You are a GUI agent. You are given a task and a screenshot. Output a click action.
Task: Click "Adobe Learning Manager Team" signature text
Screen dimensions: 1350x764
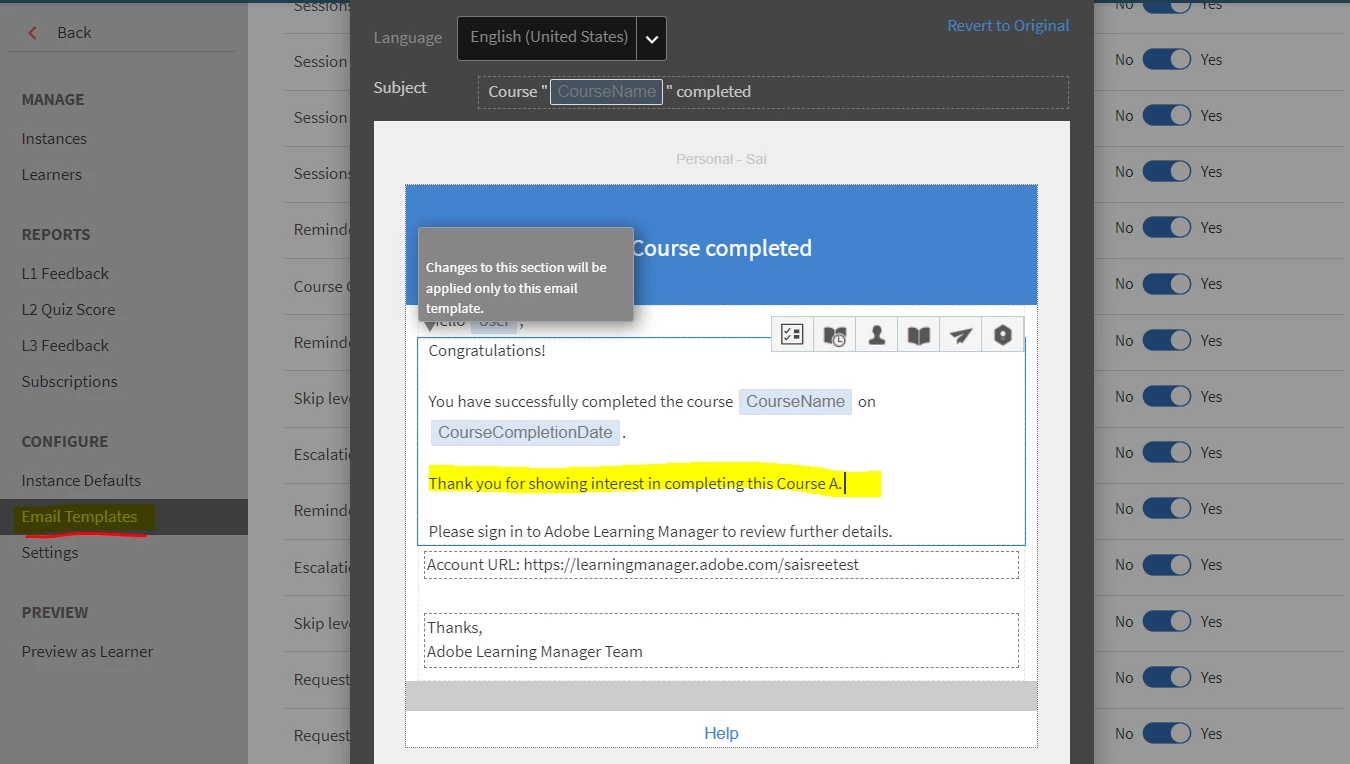(x=535, y=652)
